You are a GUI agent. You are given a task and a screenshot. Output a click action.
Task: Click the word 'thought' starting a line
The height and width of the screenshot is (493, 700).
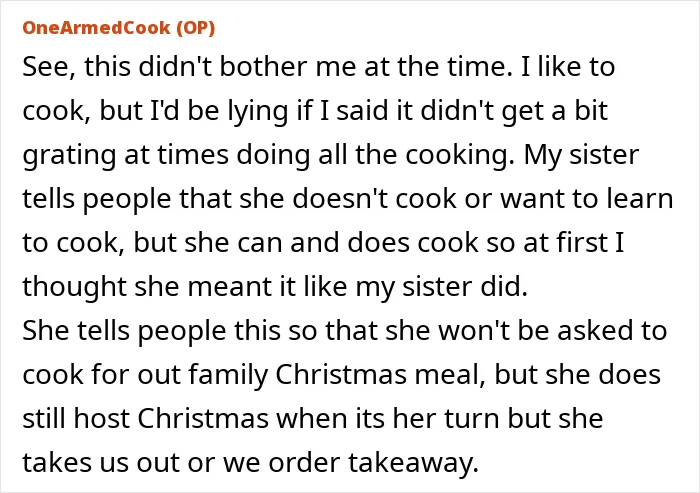(75, 288)
